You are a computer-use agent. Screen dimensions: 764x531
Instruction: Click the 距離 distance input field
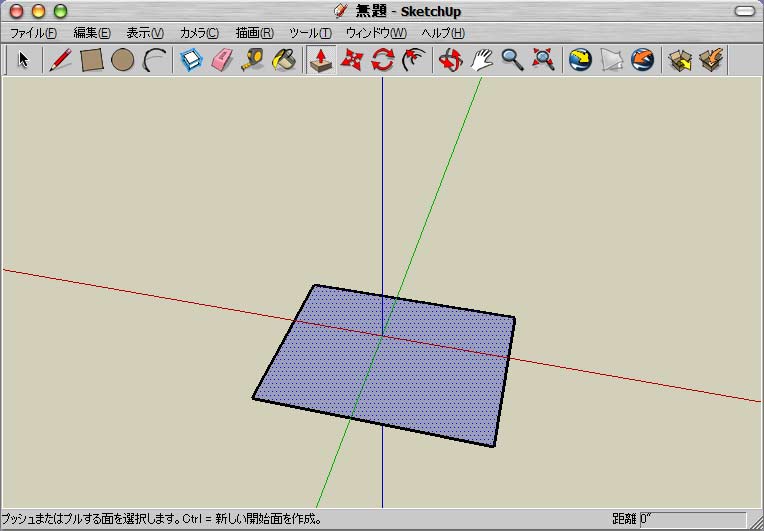click(x=692, y=519)
